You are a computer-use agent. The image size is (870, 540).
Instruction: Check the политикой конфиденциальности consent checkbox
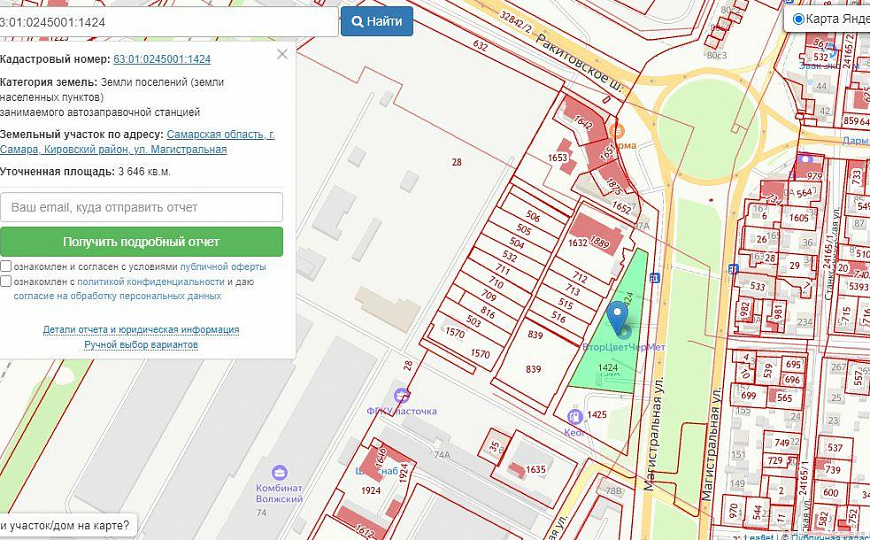[6, 282]
